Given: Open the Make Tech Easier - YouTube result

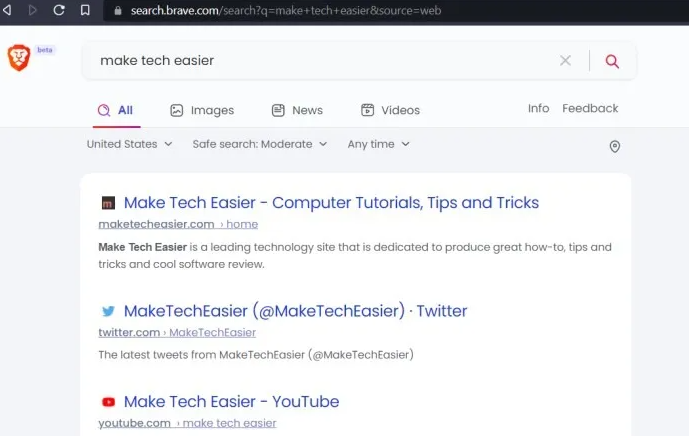Looking at the screenshot, I should point(232,401).
